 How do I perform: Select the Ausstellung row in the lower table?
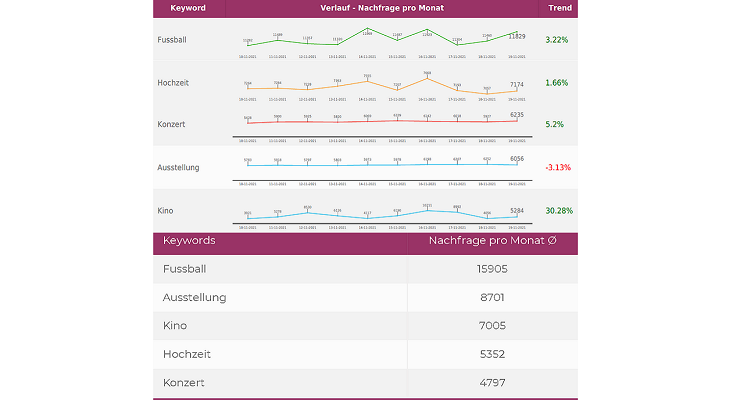pyautogui.click(x=365, y=298)
